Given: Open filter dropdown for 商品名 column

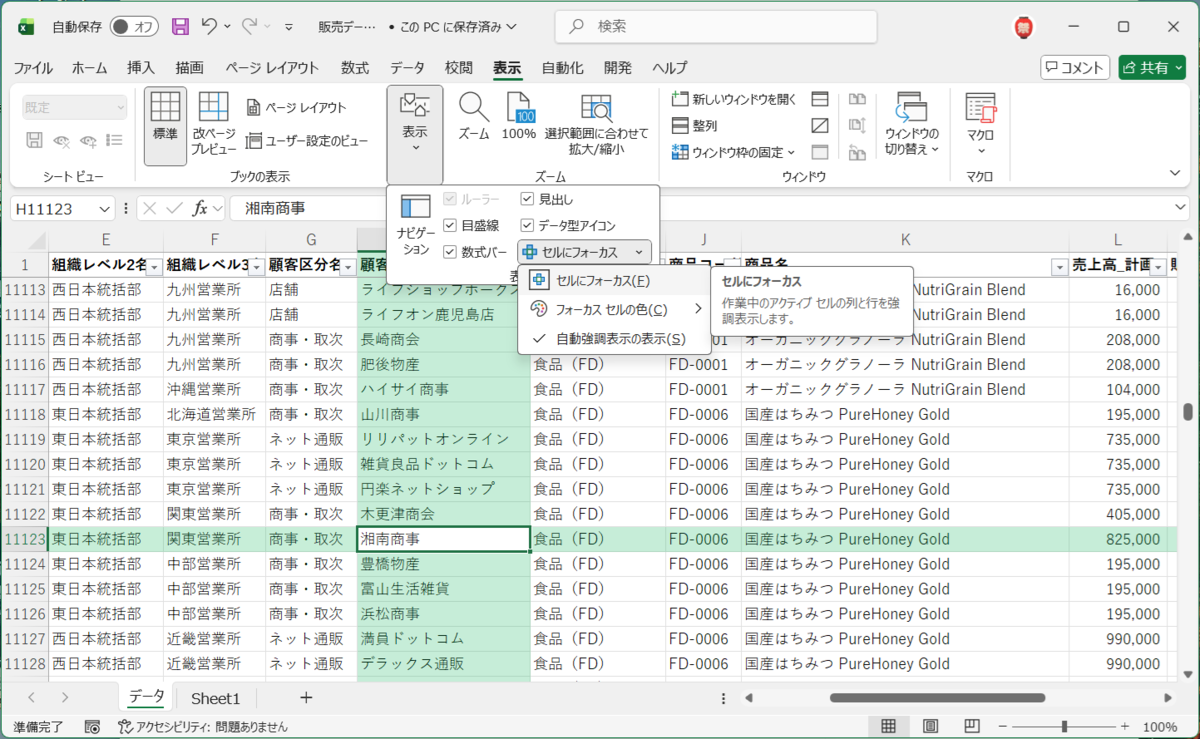Looking at the screenshot, I should (x=1059, y=266).
